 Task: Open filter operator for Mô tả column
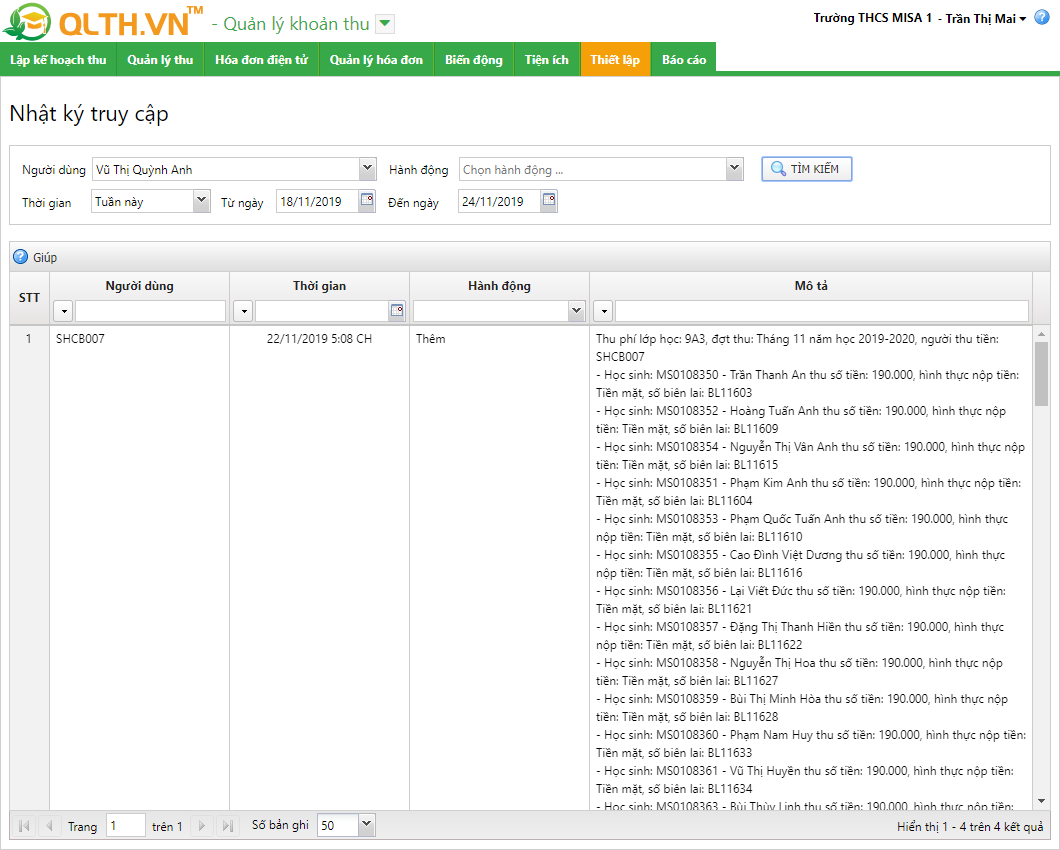click(x=603, y=311)
